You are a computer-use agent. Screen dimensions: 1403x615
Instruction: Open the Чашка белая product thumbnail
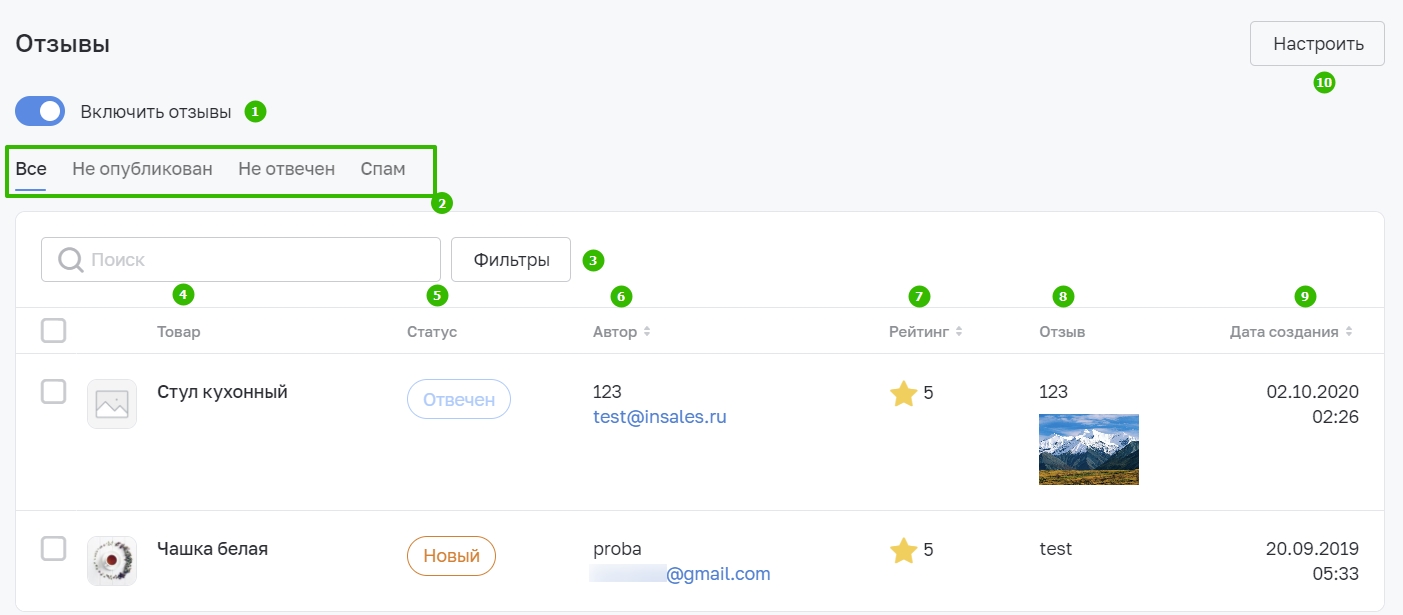coord(112,561)
